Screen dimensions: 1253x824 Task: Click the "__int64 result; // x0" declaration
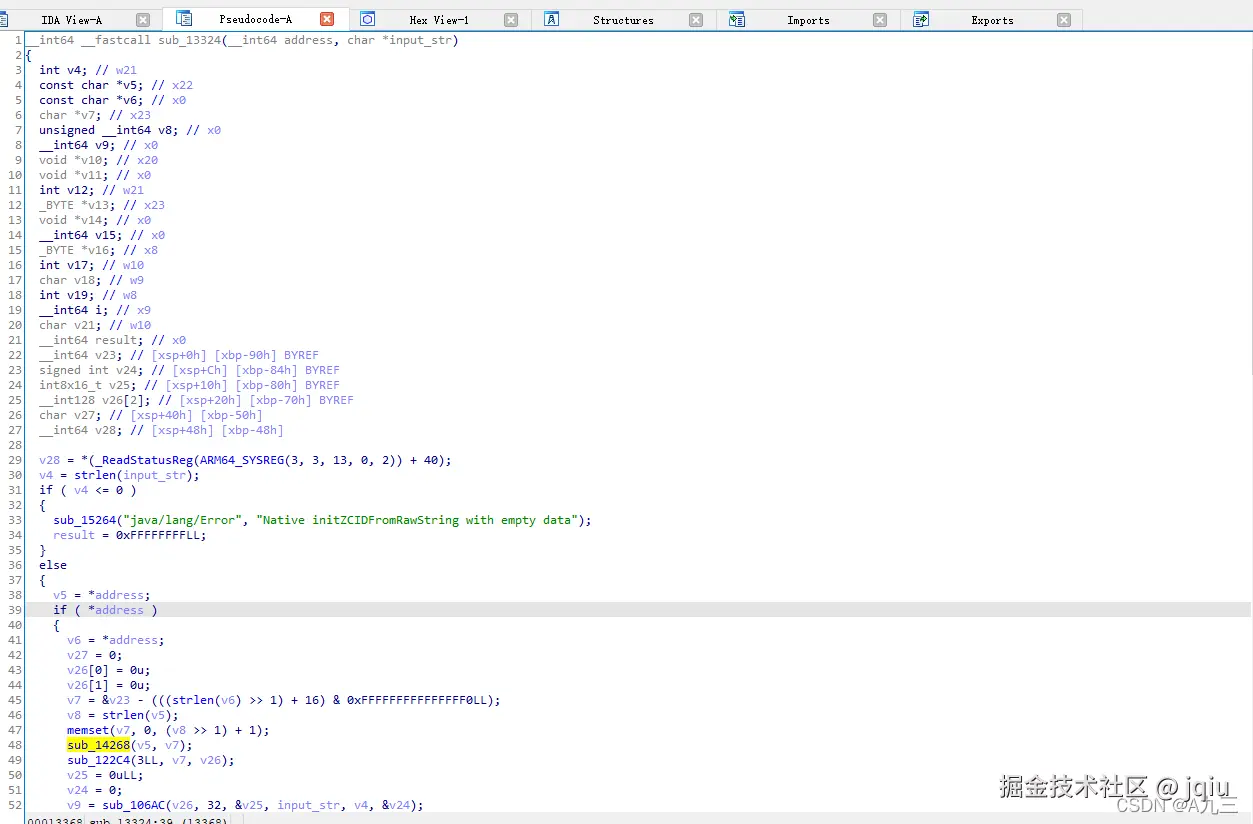pos(112,340)
